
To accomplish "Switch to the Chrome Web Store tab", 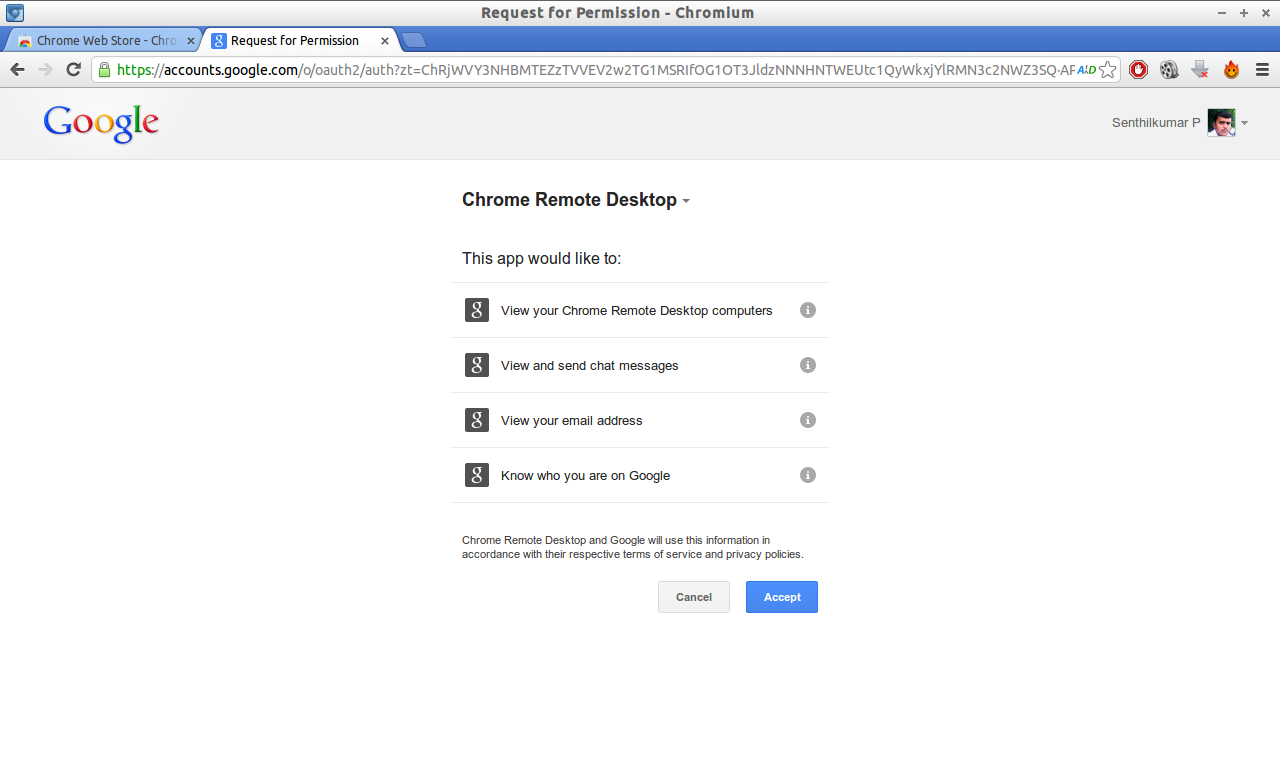I will (x=106, y=41).
